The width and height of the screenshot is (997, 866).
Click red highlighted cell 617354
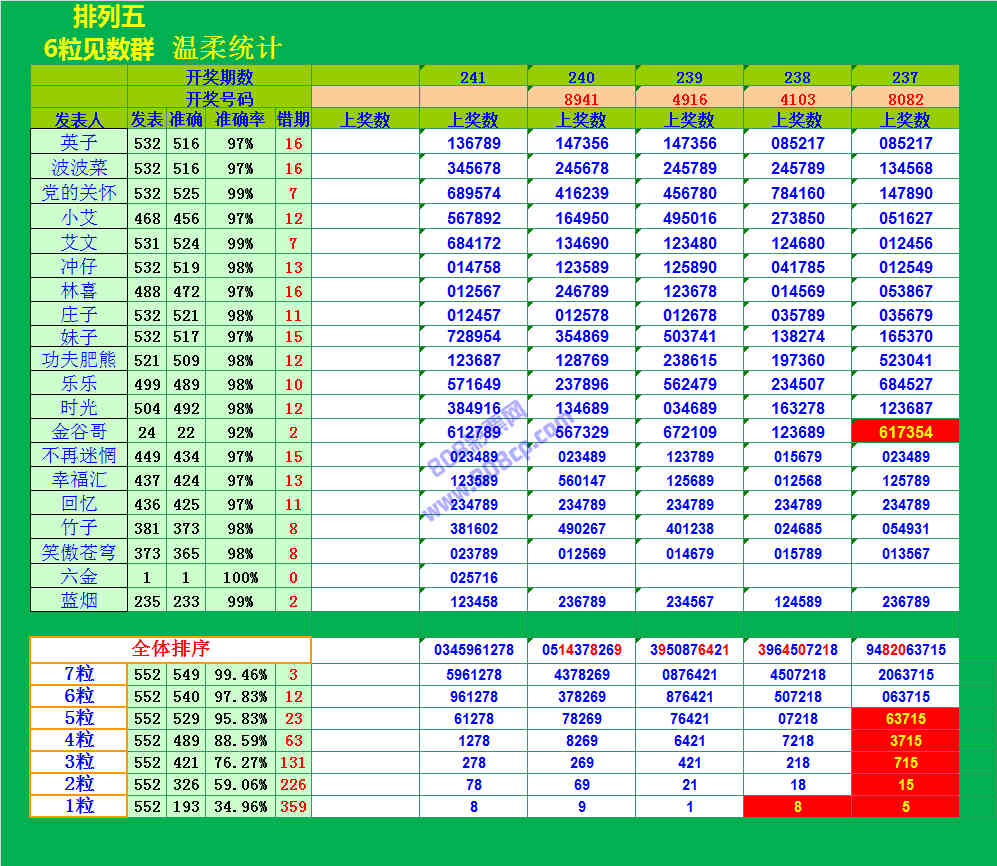[x=905, y=432]
